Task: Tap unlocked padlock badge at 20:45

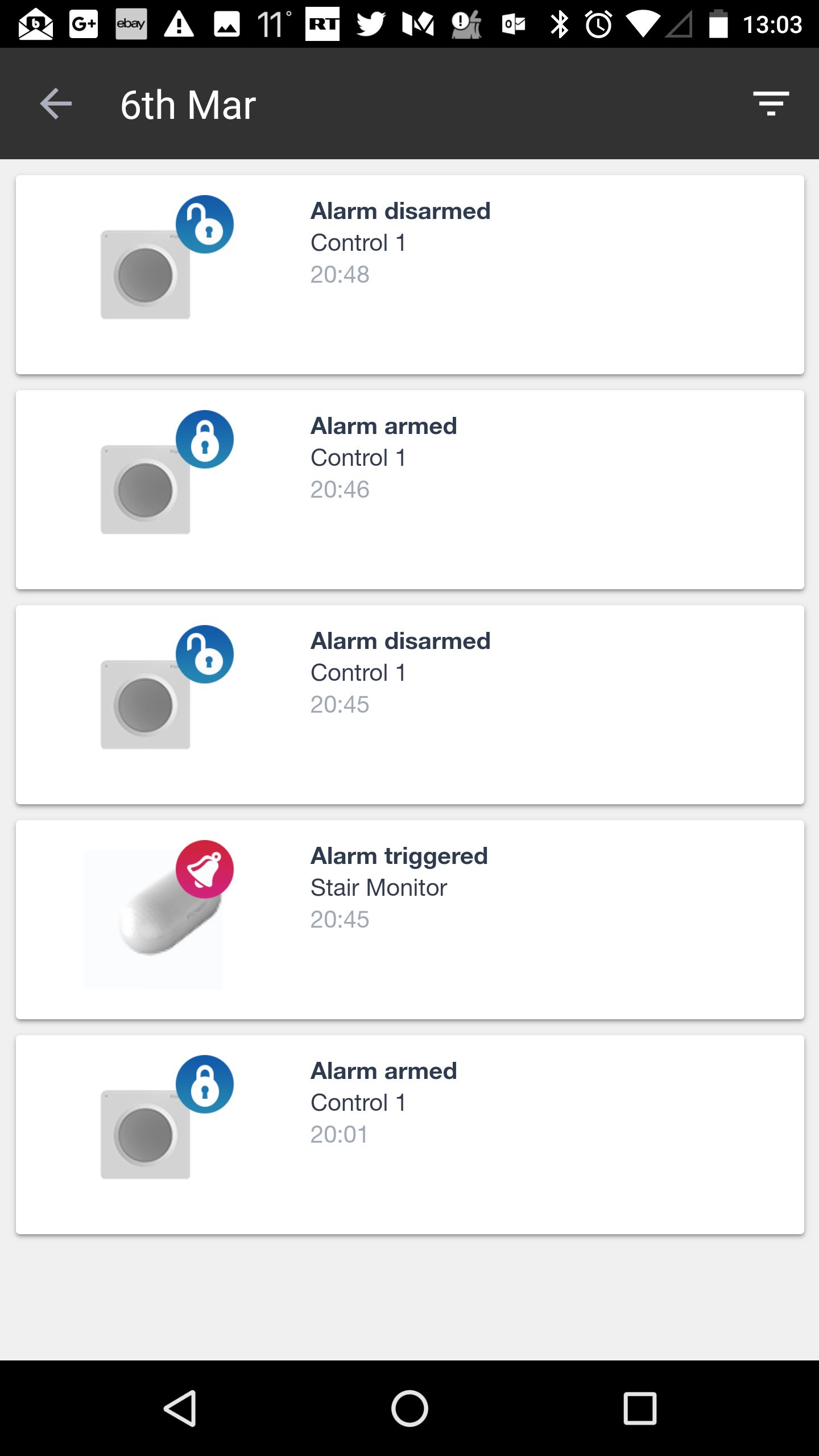Action: tap(205, 654)
